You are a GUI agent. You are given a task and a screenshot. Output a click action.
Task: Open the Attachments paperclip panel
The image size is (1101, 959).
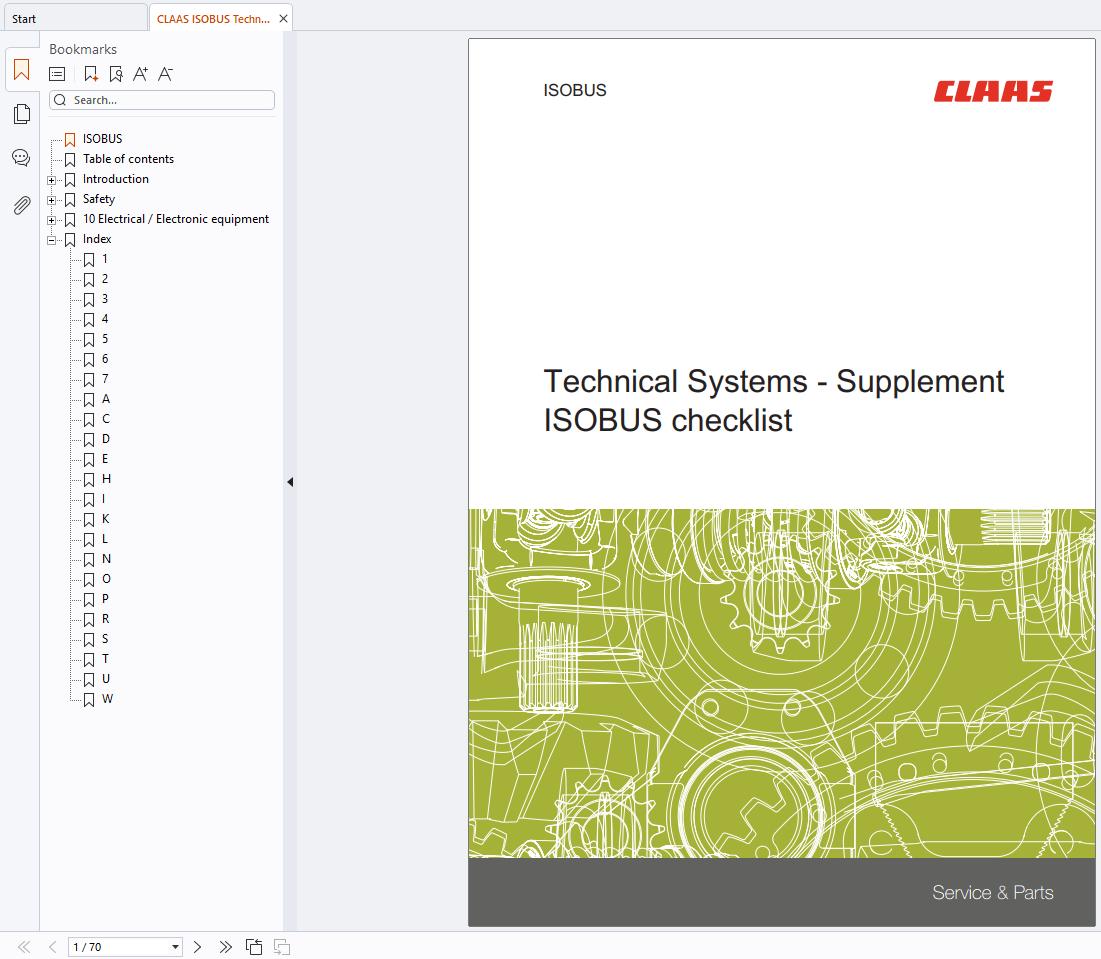[x=21, y=205]
